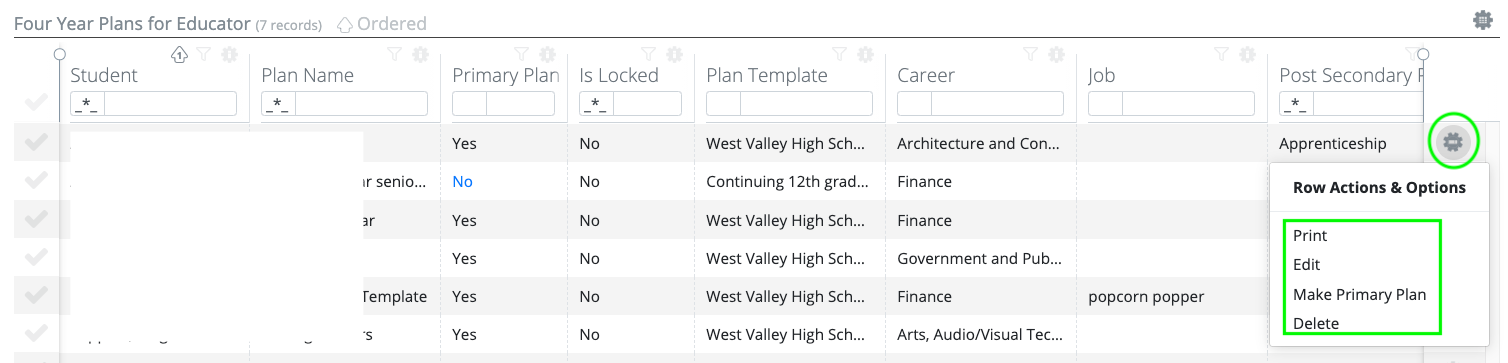Open the Student filter operator dropdown
The image size is (1508, 363).
tap(87, 104)
